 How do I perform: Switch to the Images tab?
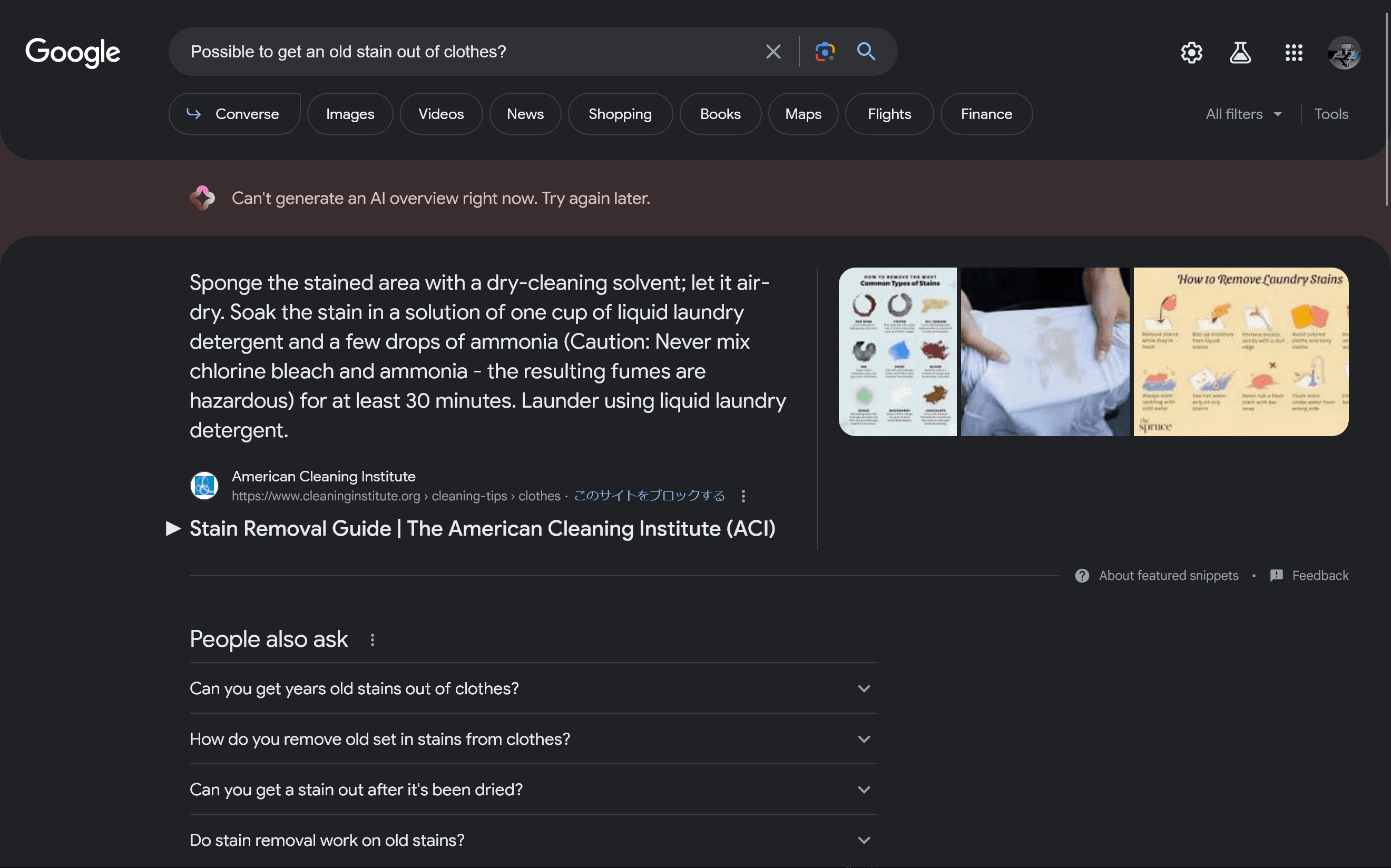coord(350,114)
